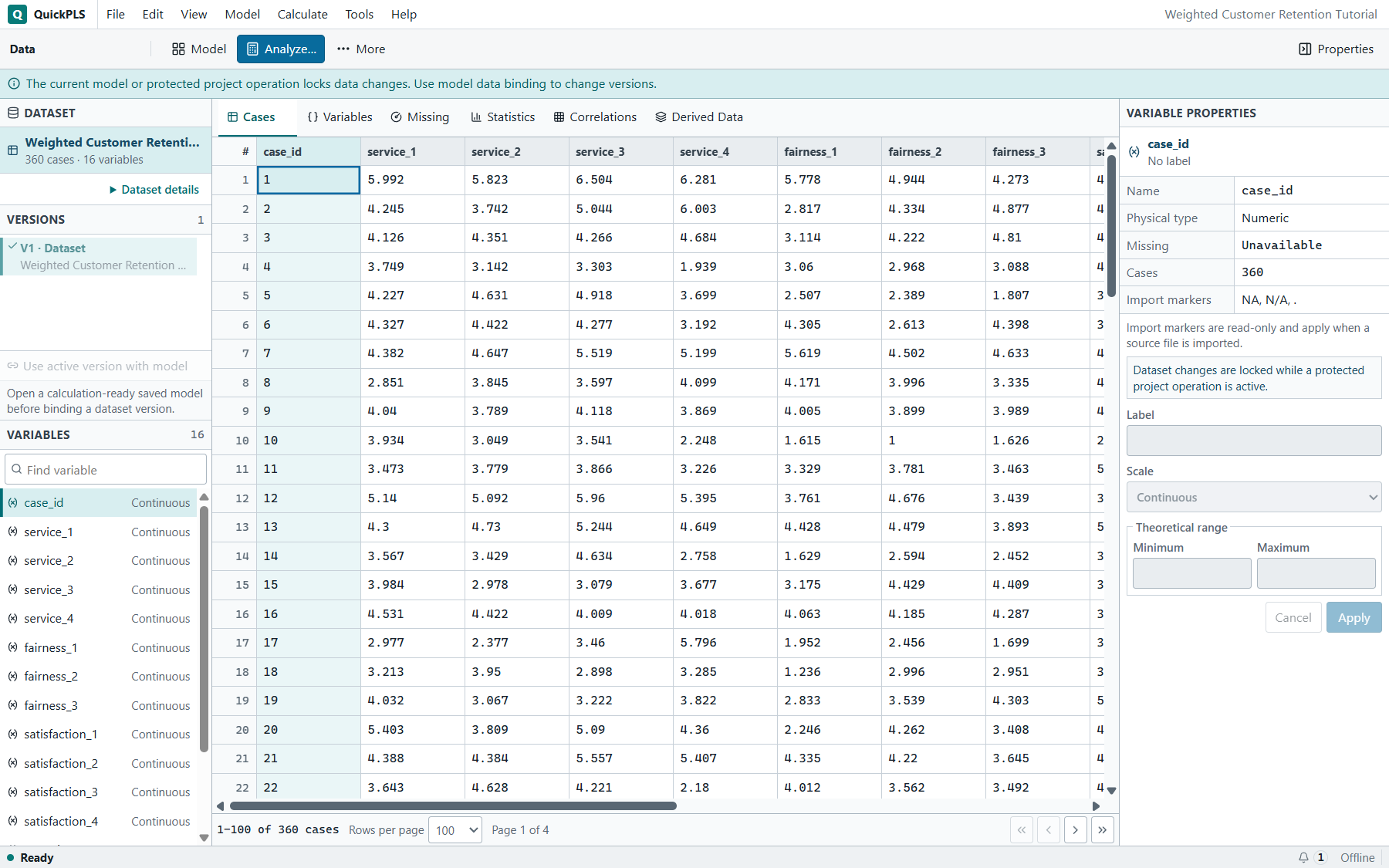Select satisfaction_4 in the variables list

tap(99, 821)
